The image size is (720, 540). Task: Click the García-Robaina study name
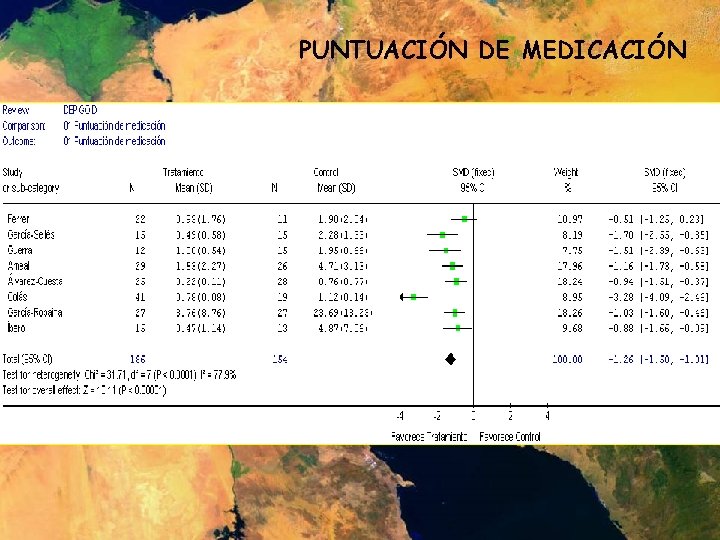tap(35, 313)
